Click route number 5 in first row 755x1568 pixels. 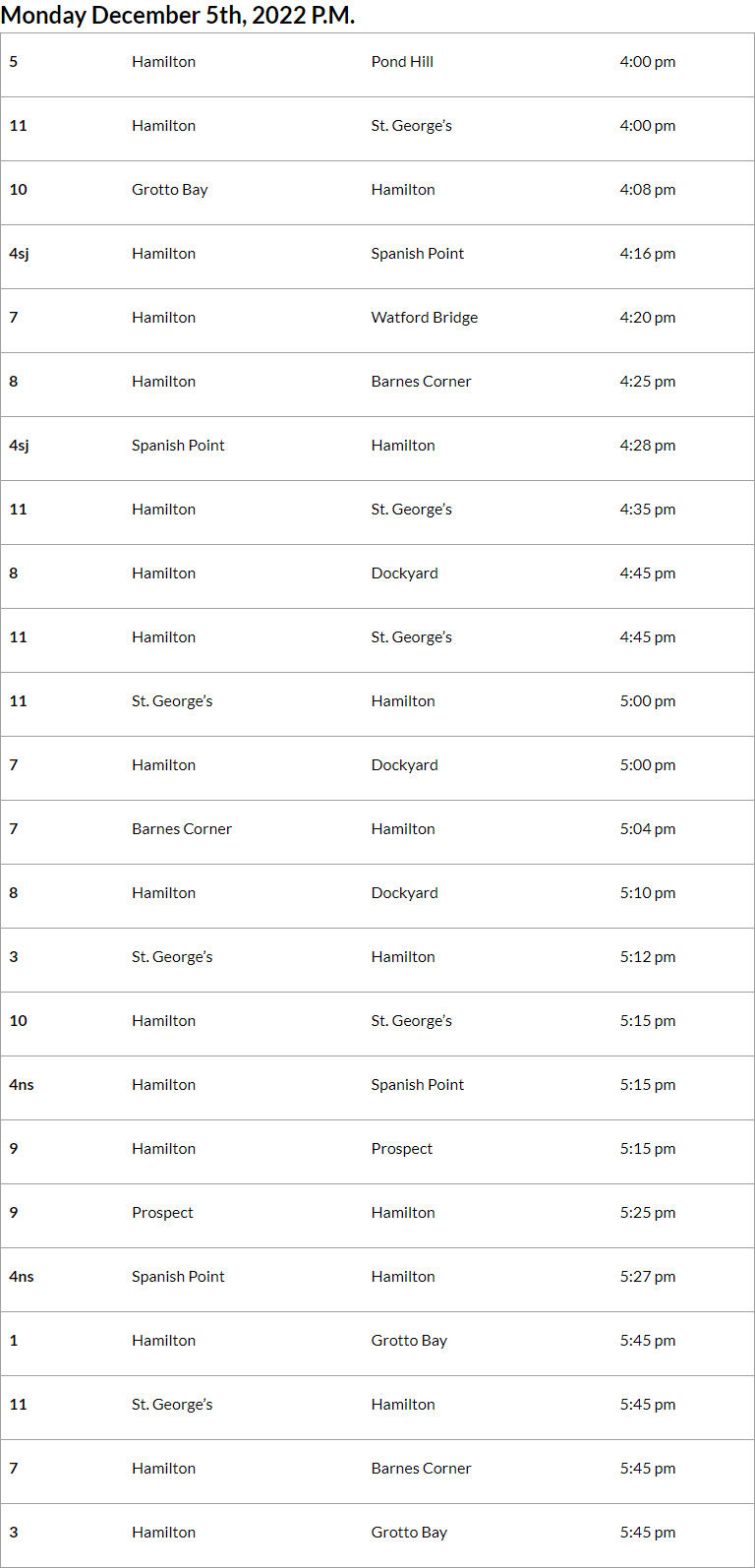tap(14, 62)
